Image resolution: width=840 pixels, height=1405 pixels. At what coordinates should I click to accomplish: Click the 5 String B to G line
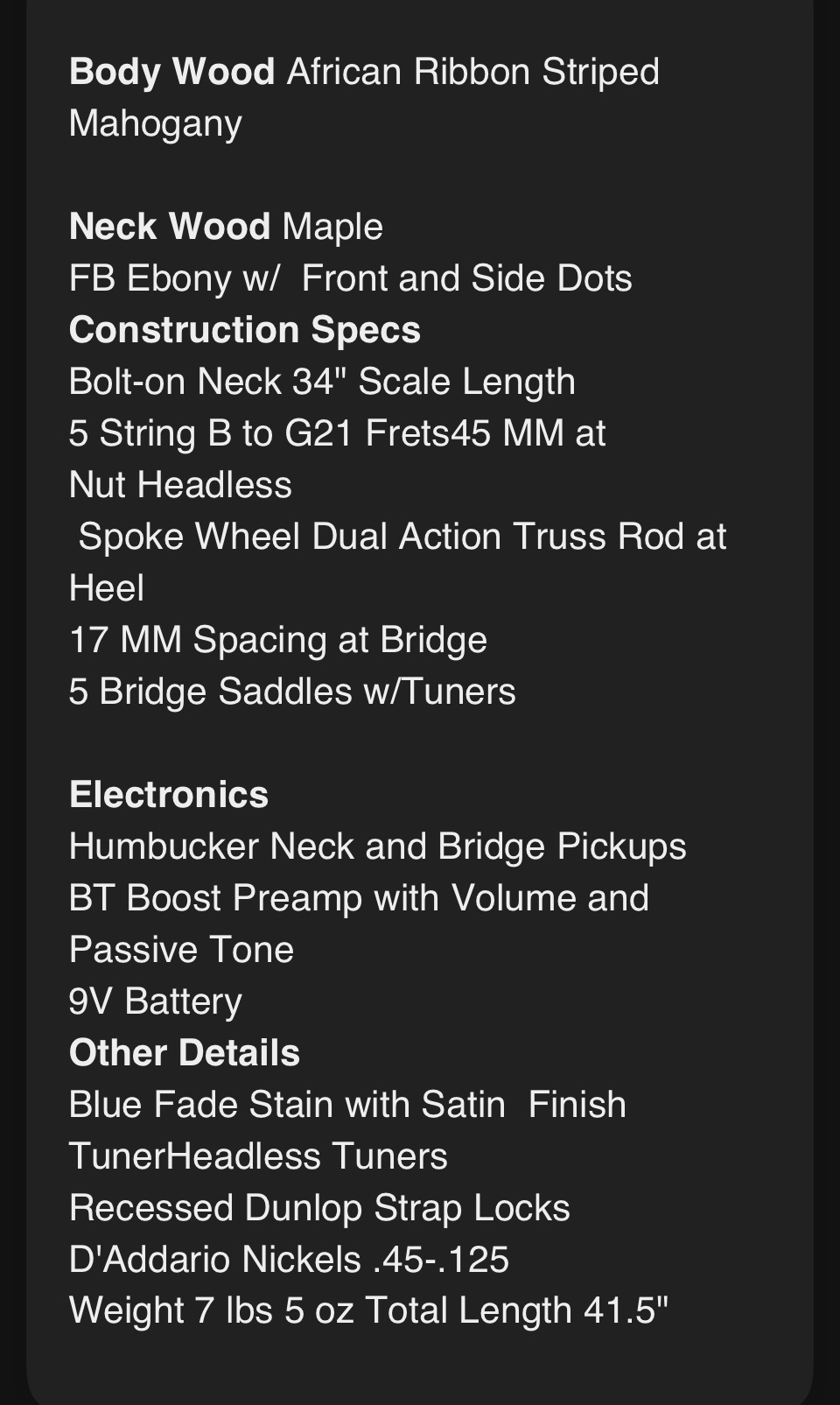click(x=337, y=433)
